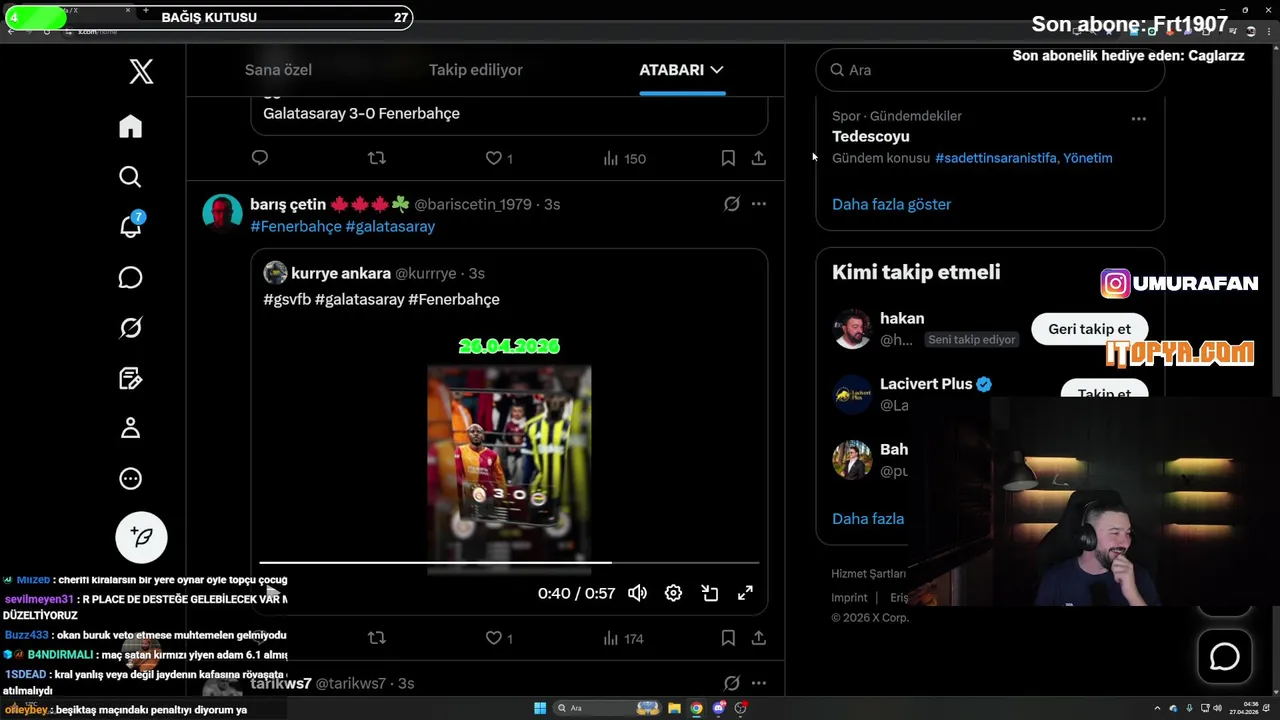Viewport: 1280px width, 720px height.
Task: Open video settings gear
Action: point(673,593)
